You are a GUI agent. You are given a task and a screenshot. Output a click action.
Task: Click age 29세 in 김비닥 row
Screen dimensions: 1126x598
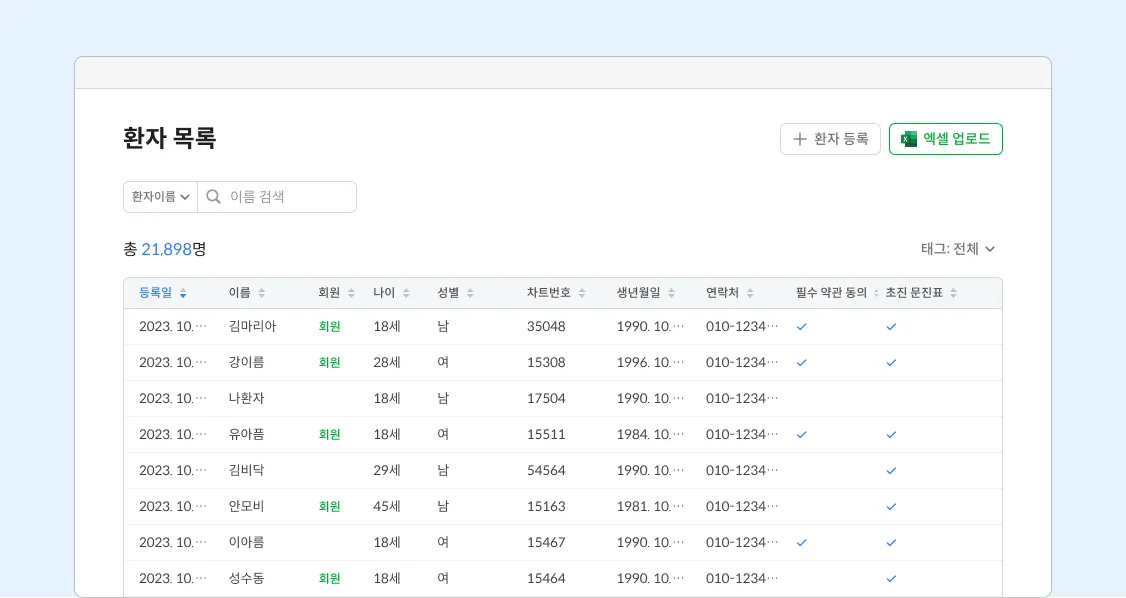(386, 470)
